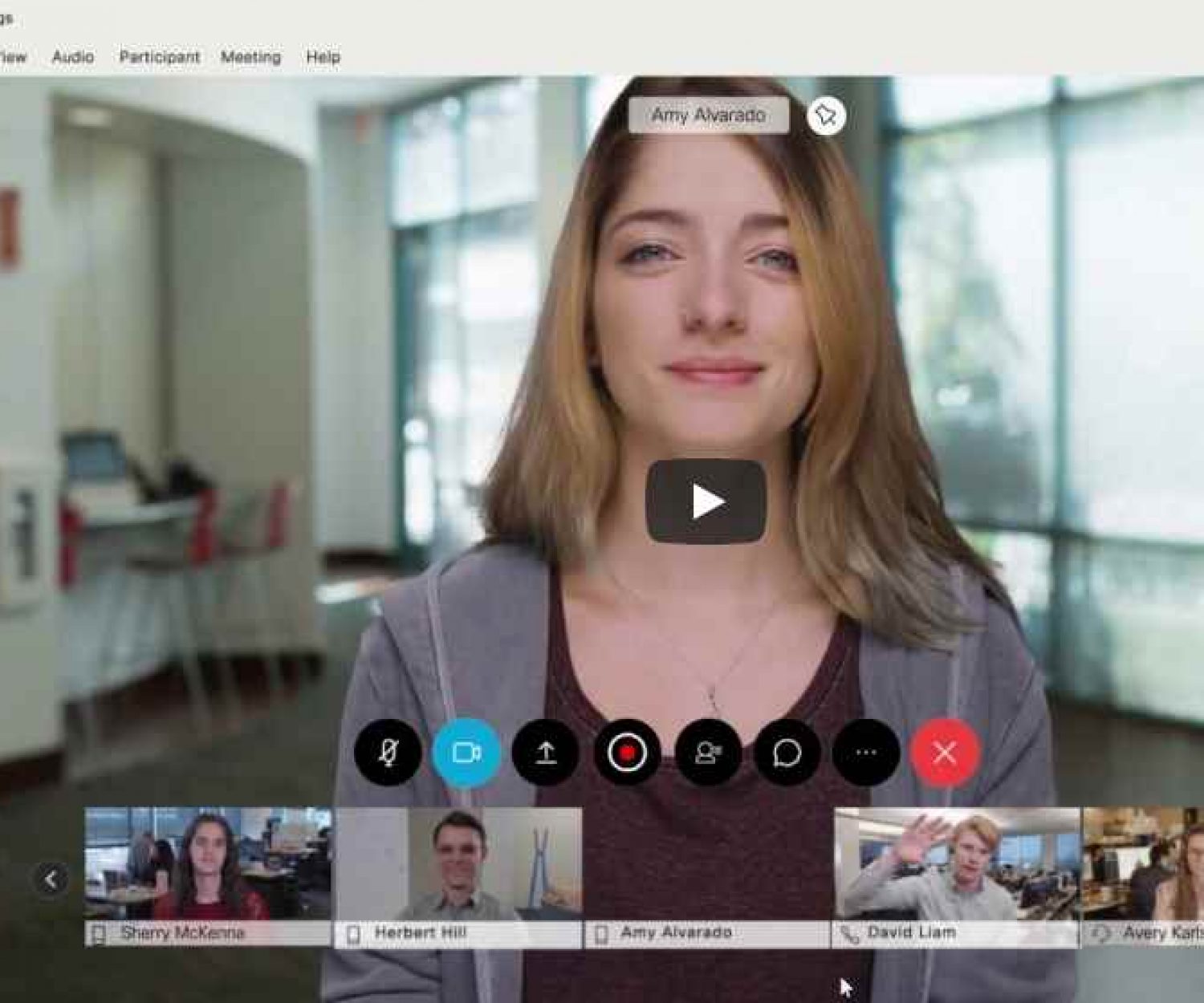Open the participants panel

coord(706,753)
